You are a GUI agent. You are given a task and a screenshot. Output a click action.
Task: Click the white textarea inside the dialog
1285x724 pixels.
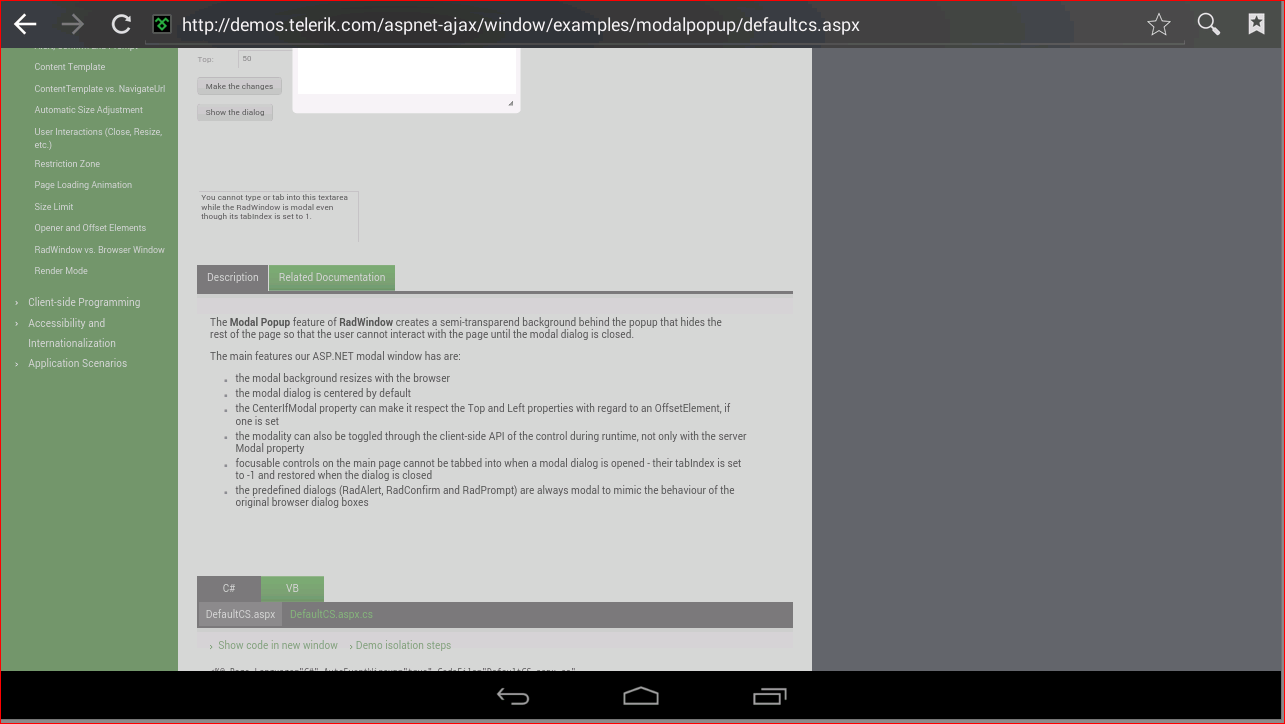[x=407, y=72]
